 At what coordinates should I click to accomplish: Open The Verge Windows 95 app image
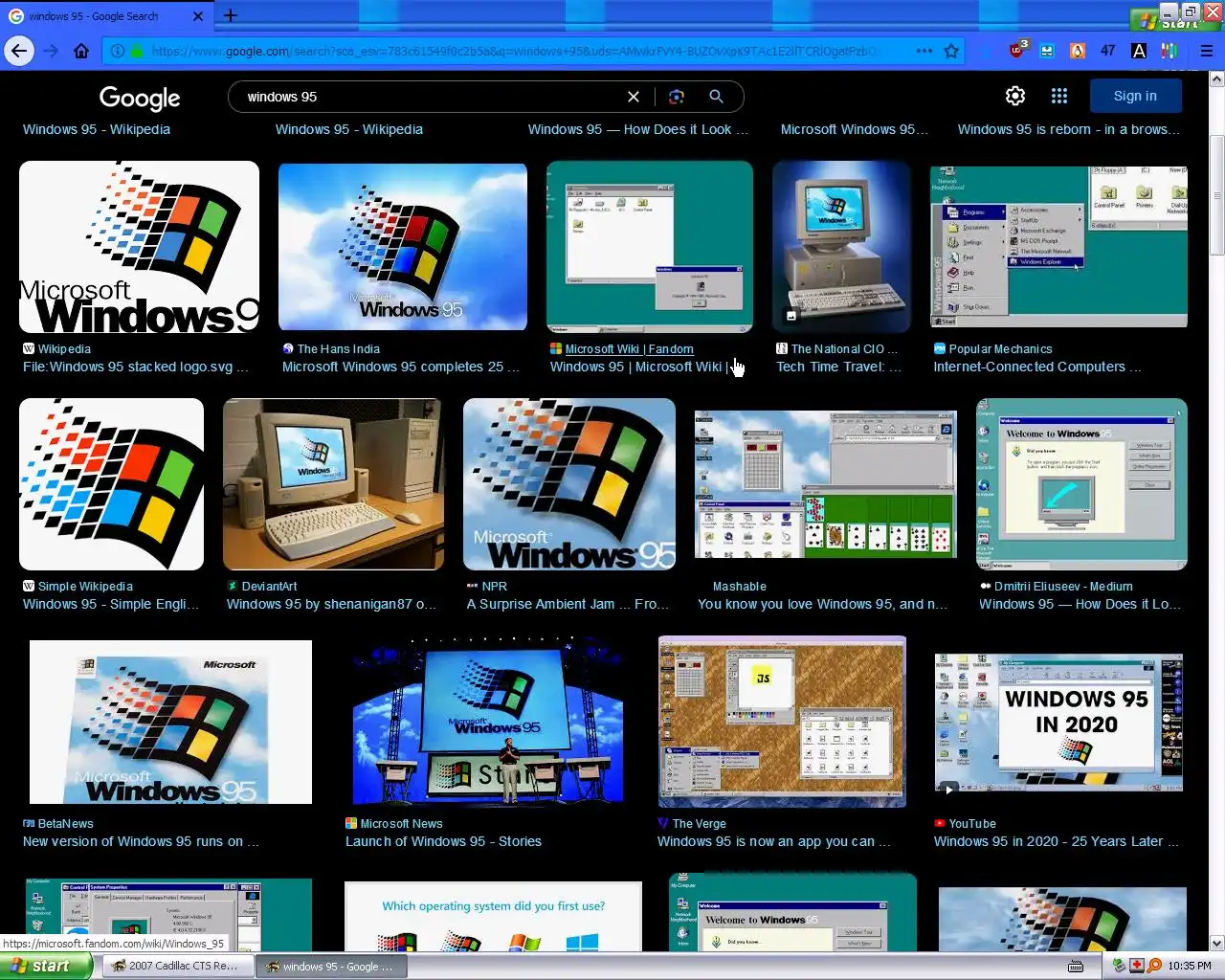pos(782,722)
